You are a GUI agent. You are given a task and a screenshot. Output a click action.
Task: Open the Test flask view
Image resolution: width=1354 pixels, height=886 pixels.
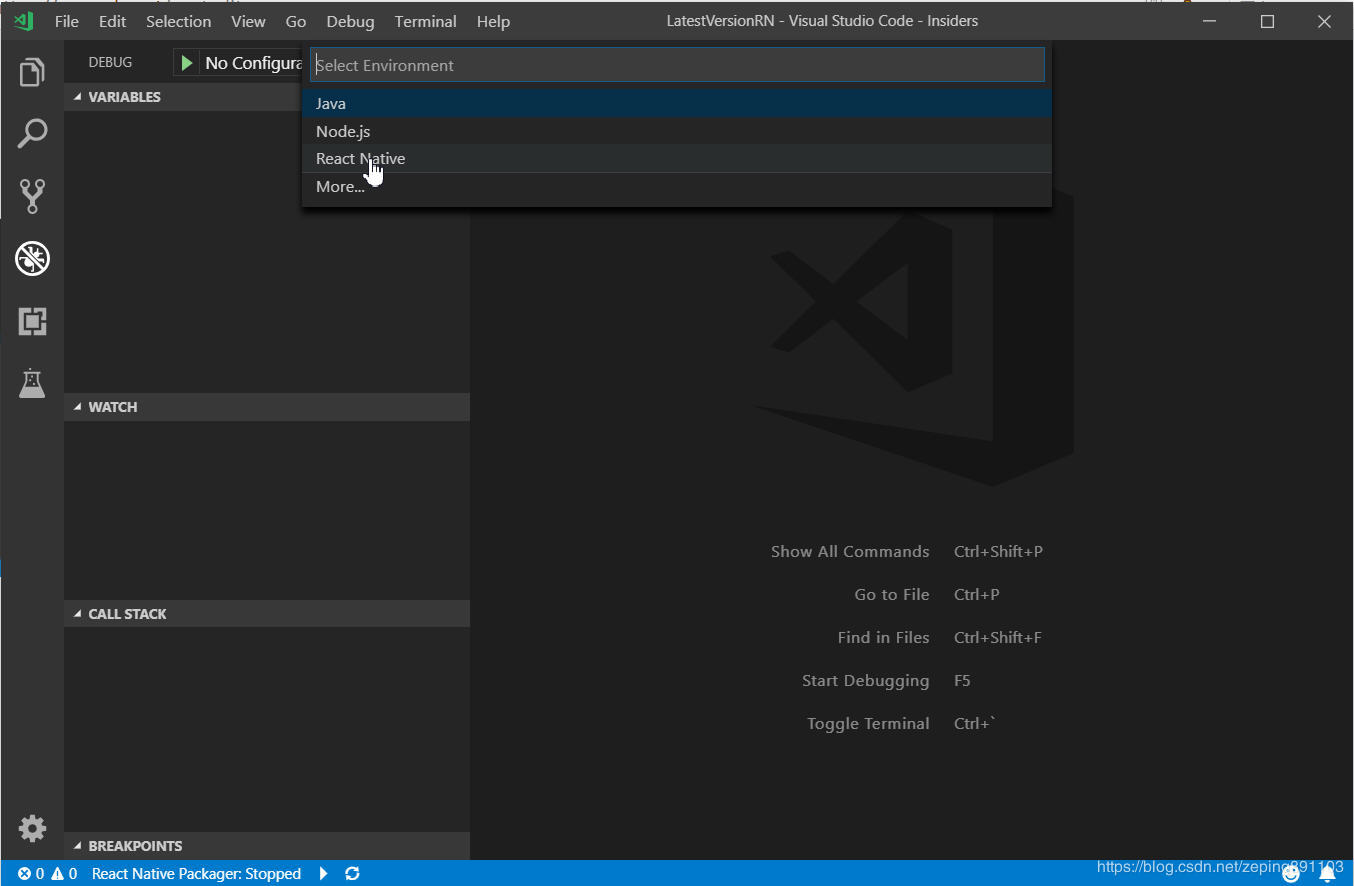[32, 382]
